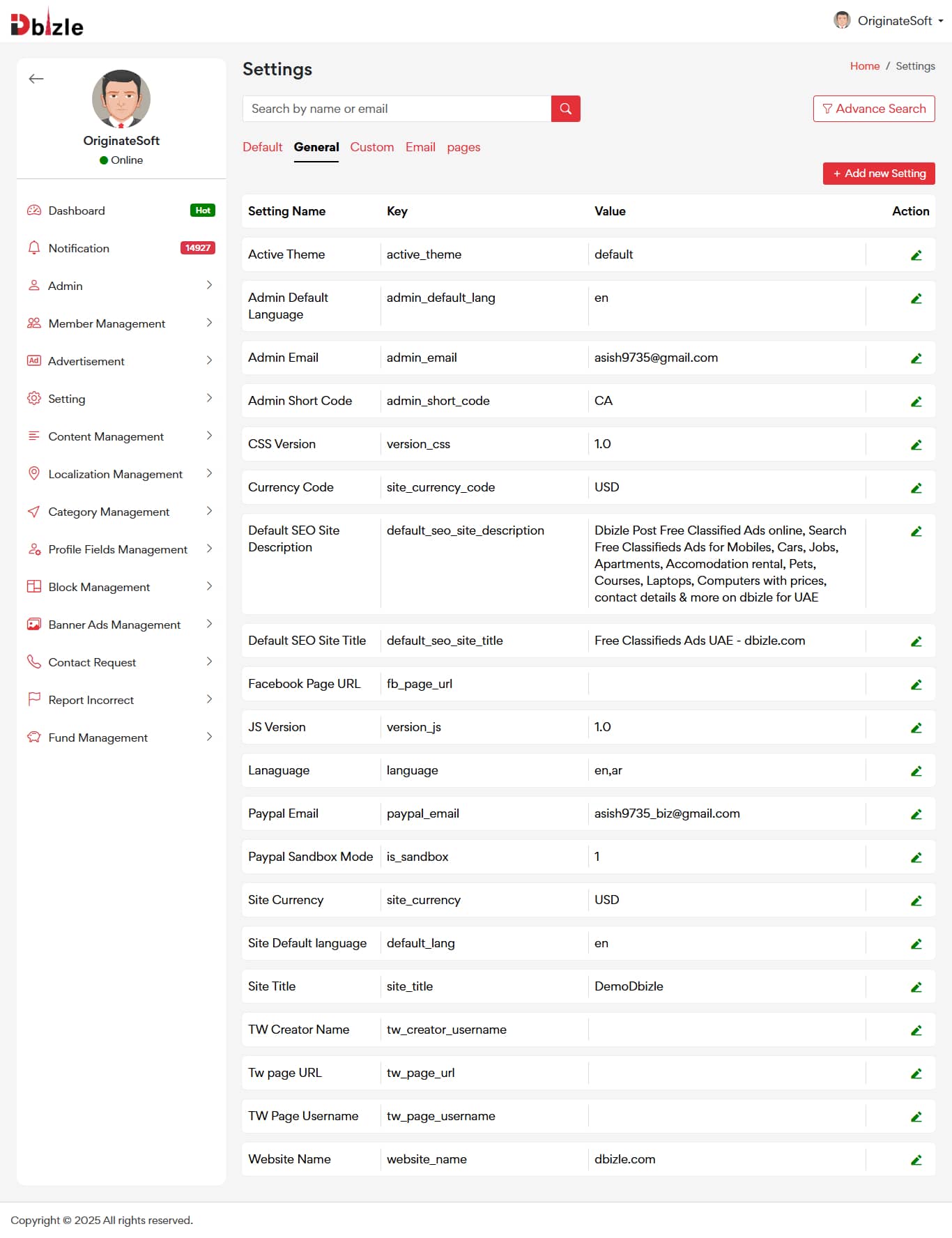Click the Dbizle logo
Viewport: 952px width, 1238px height.
coord(47,24)
